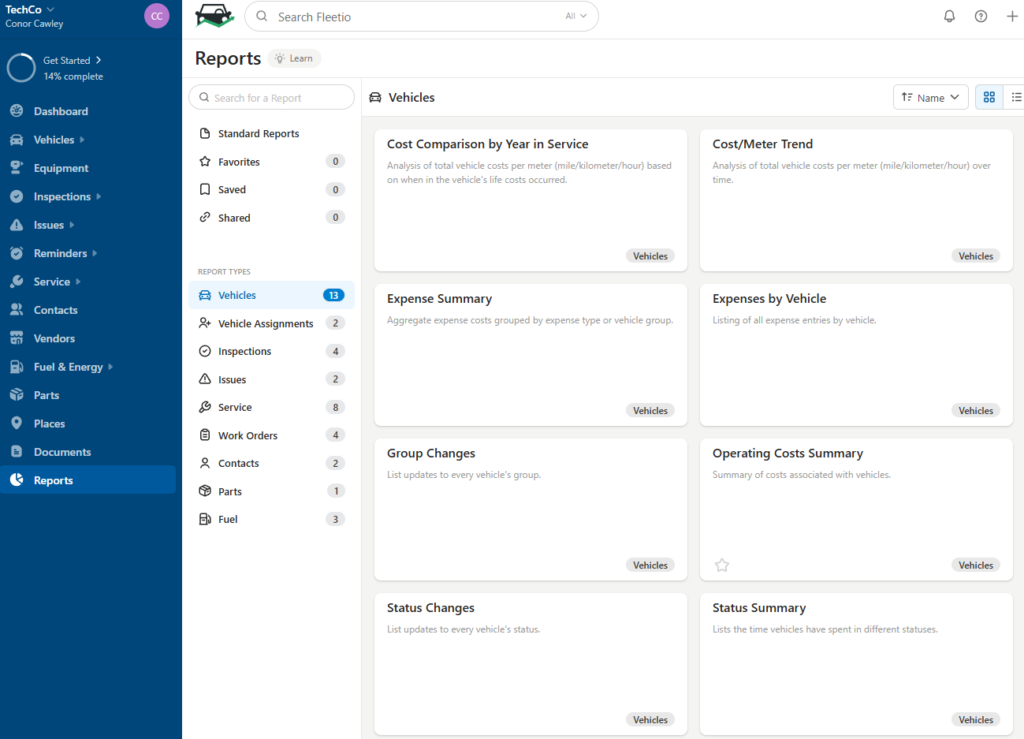
Task: Open the Name sort dropdown
Action: coord(930,97)
